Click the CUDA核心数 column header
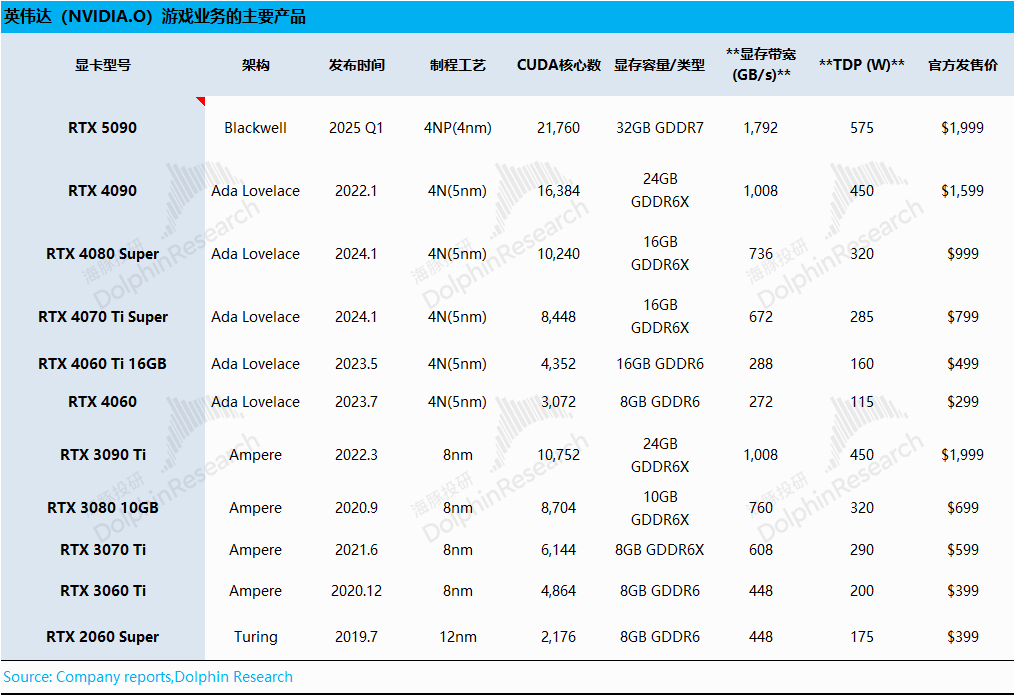This screenshot has height=695, width=1014. pos(559,65)
